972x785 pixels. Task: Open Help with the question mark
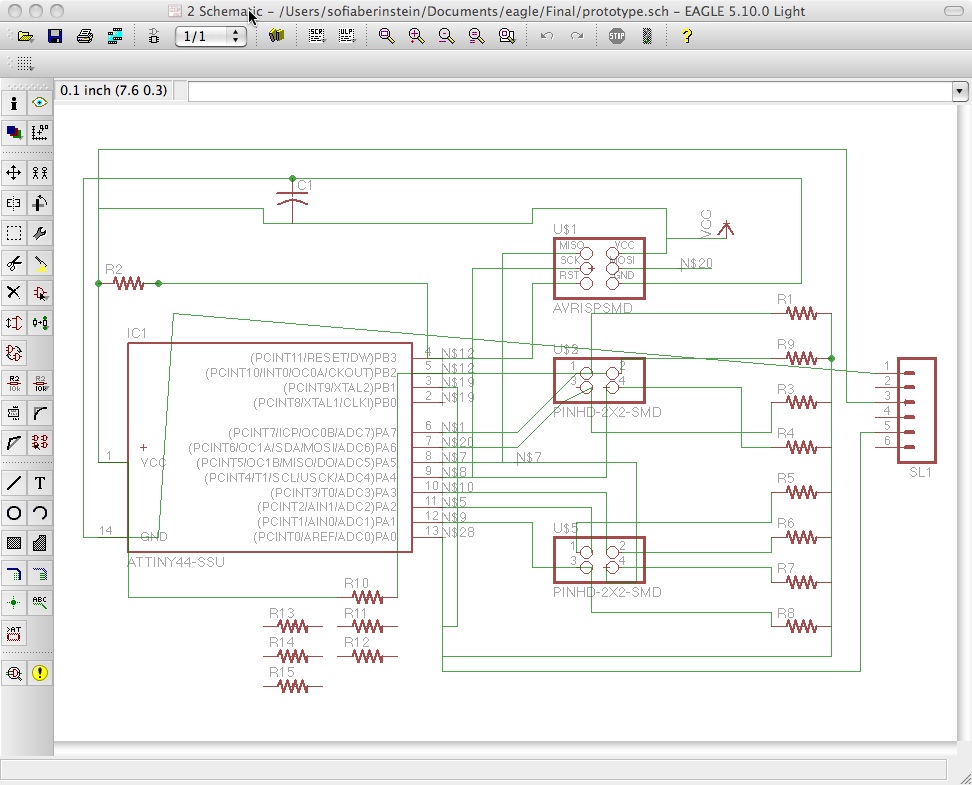pyautogui.click(x=687, y=36)
